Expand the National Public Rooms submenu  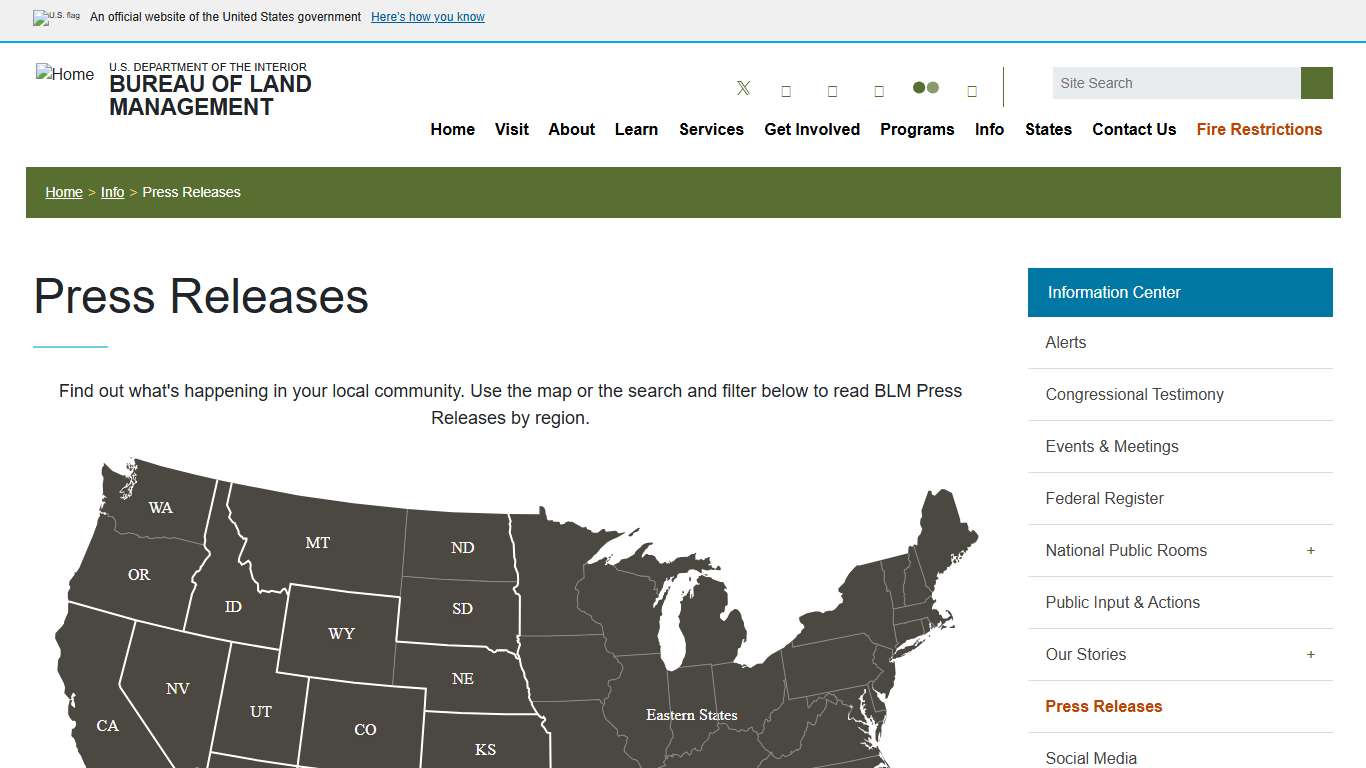(1310, 550)
